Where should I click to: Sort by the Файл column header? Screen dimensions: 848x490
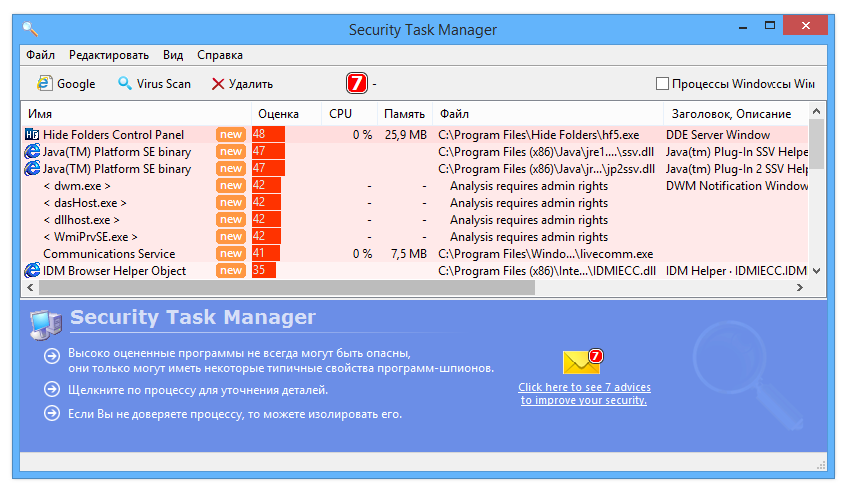point(548,114)
